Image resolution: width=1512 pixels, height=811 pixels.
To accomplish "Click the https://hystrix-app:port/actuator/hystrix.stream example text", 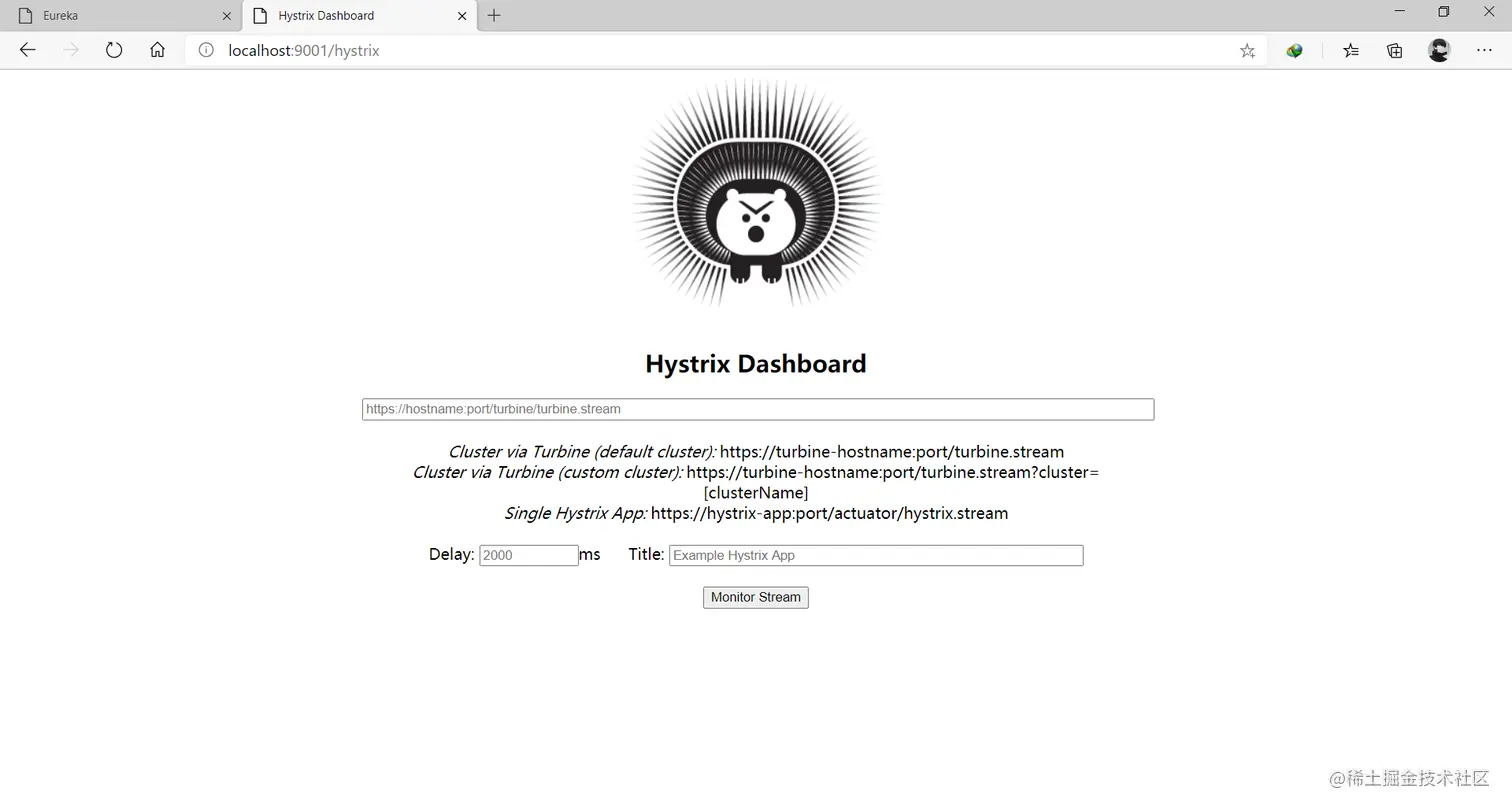I will click(829, 513).
